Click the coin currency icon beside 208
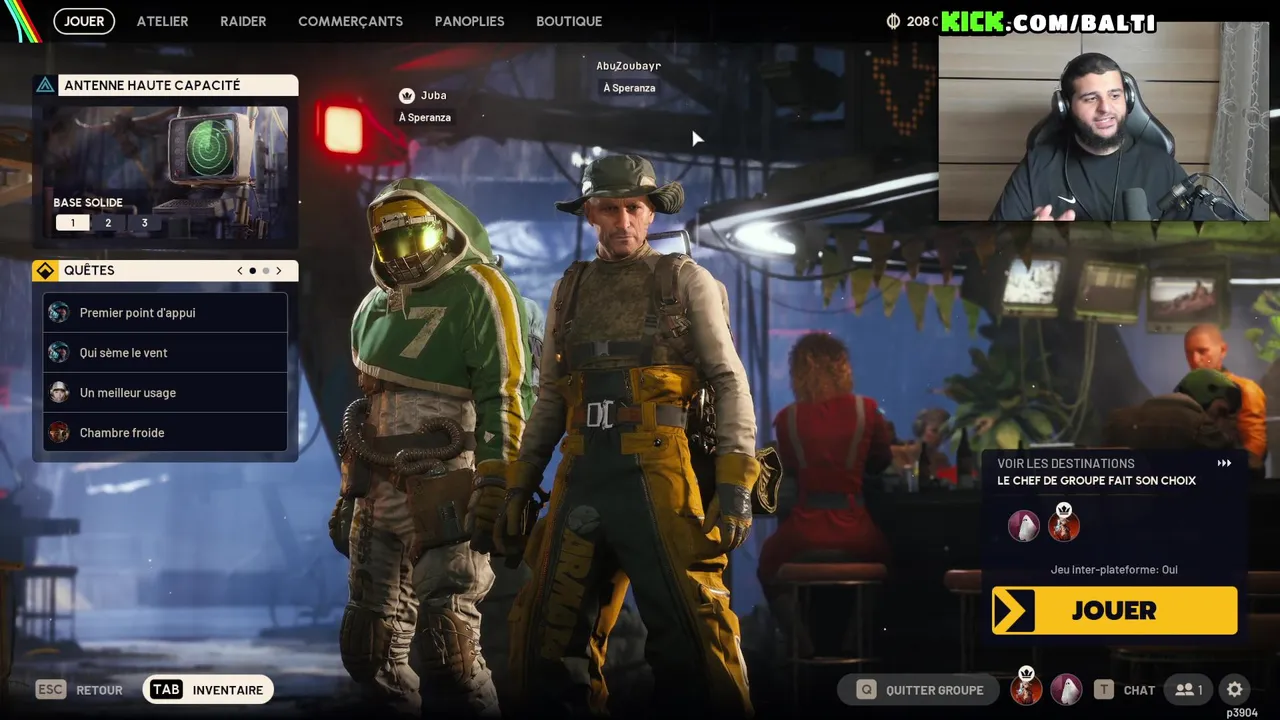 click(x=893, y=21)
